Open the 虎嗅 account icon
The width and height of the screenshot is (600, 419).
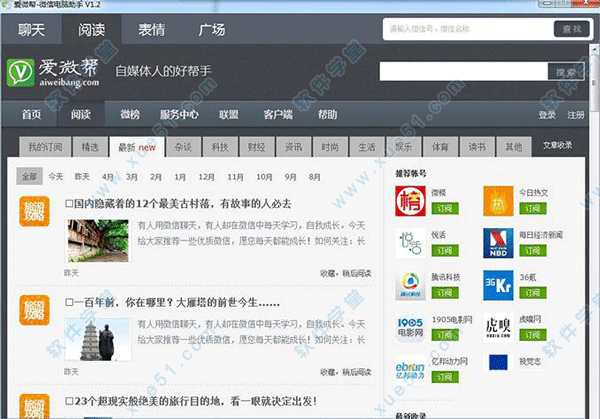click(498, 328)
